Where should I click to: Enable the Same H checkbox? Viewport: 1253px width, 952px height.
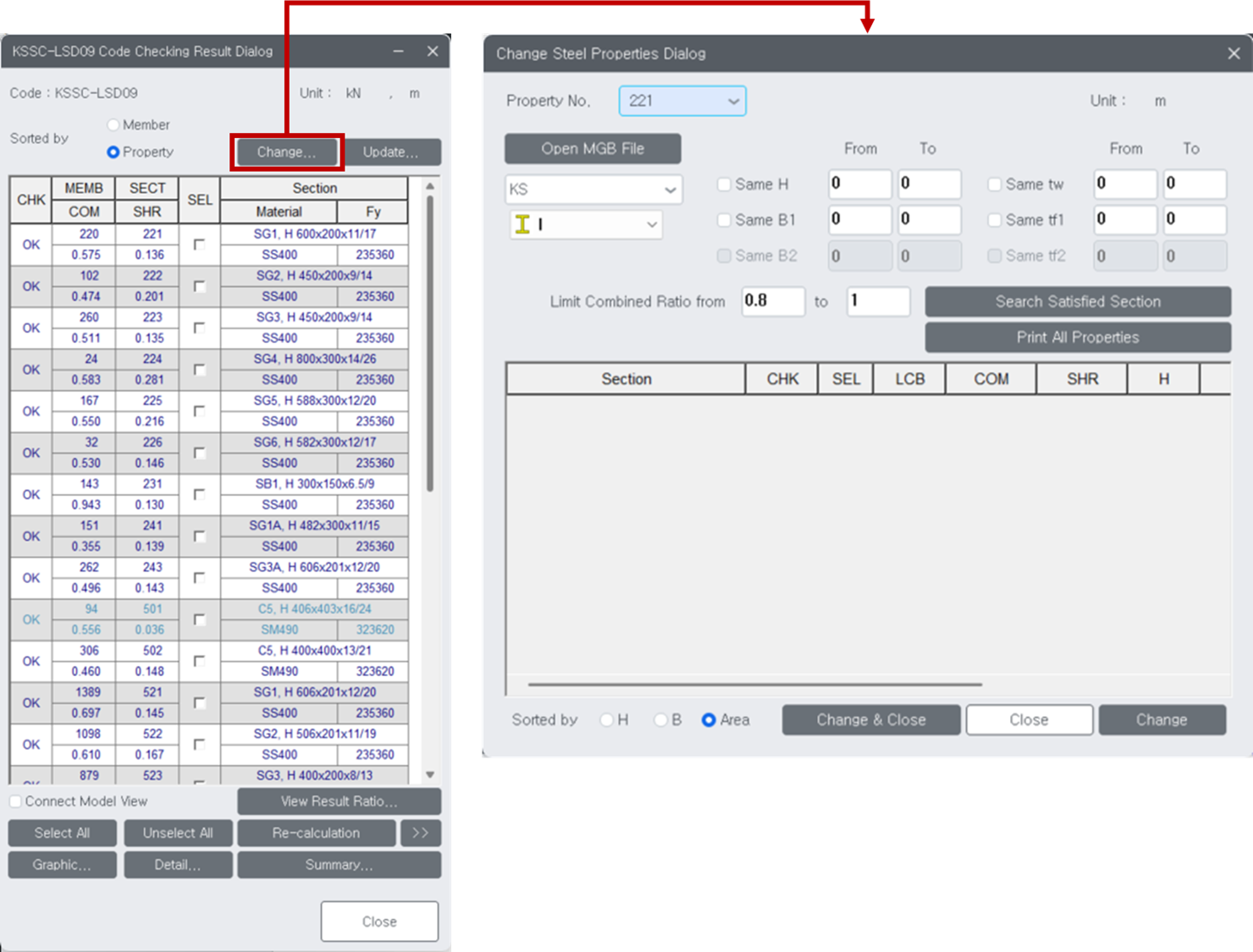(725, 184)
